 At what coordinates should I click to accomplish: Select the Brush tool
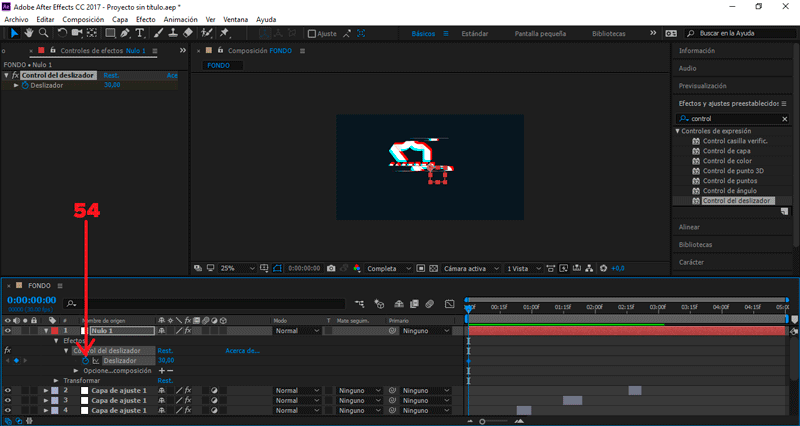click(158, 33)
